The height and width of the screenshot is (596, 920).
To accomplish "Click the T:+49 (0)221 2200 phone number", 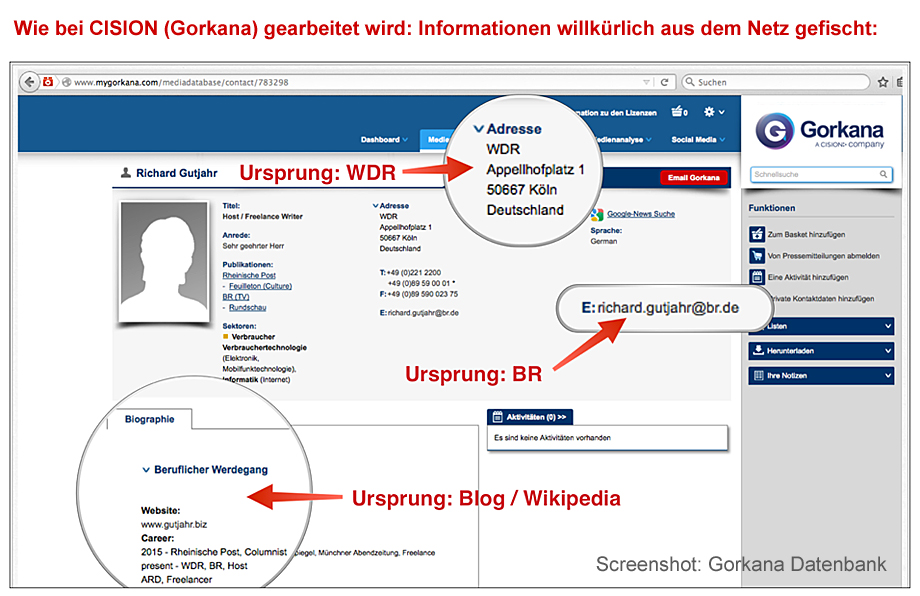I will 410,273.
